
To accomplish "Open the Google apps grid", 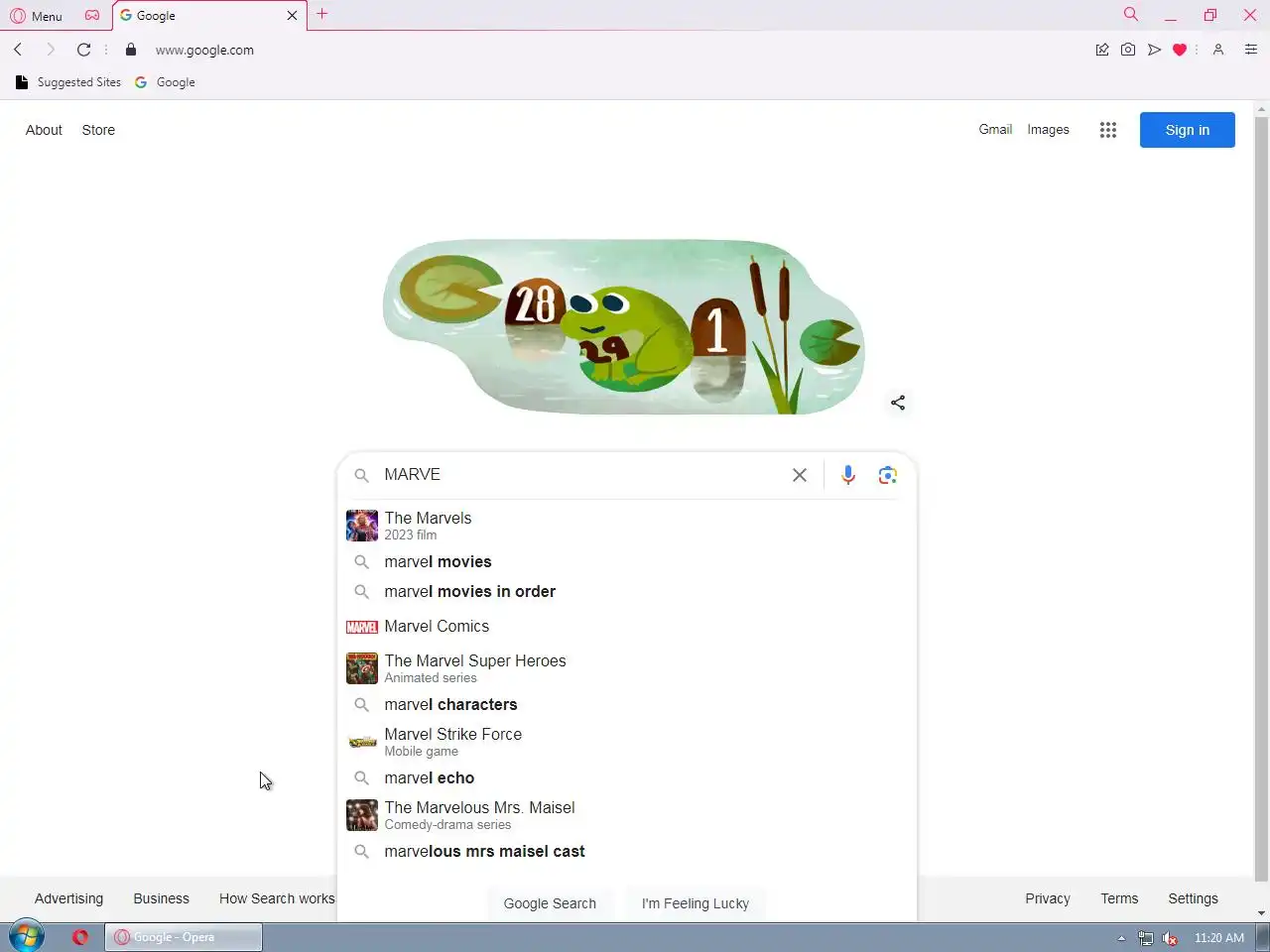I will 1108,130.
